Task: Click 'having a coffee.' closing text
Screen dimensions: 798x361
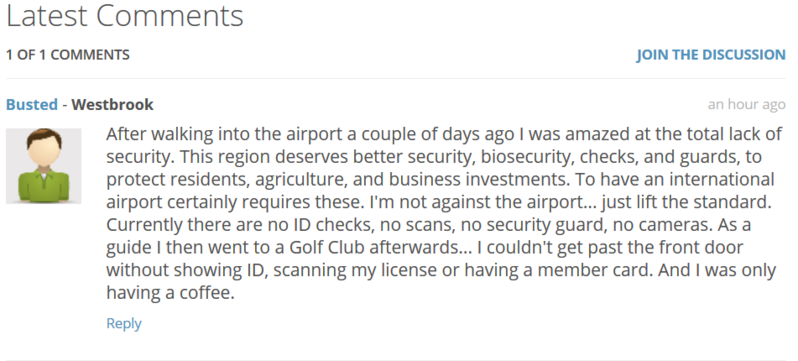Action: (170, 293)
